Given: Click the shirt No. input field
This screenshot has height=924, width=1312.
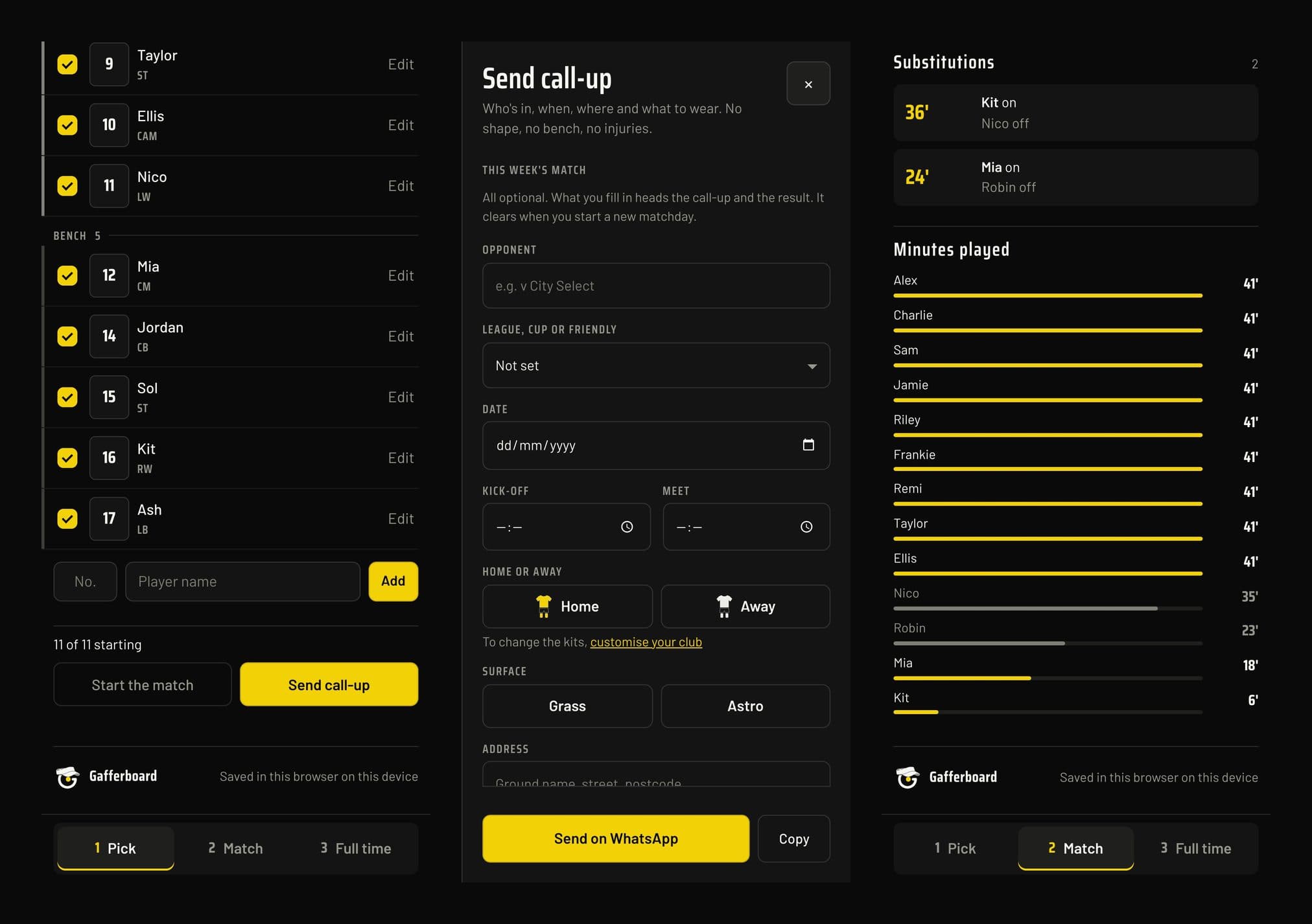Looking at the screenshot, I should 85,581.
